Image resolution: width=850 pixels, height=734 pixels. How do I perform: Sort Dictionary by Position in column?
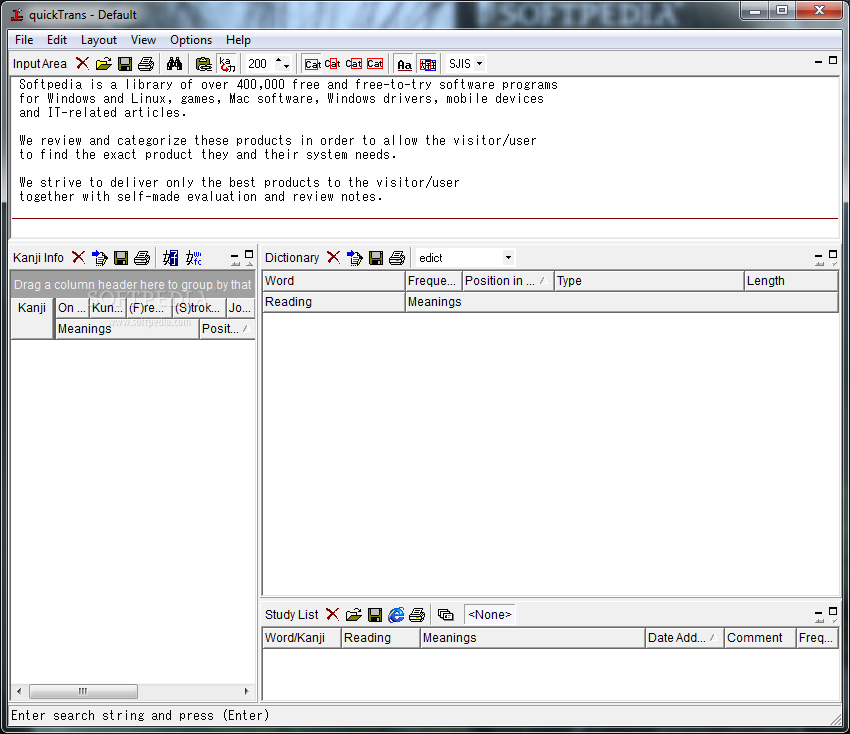[508, 281]
